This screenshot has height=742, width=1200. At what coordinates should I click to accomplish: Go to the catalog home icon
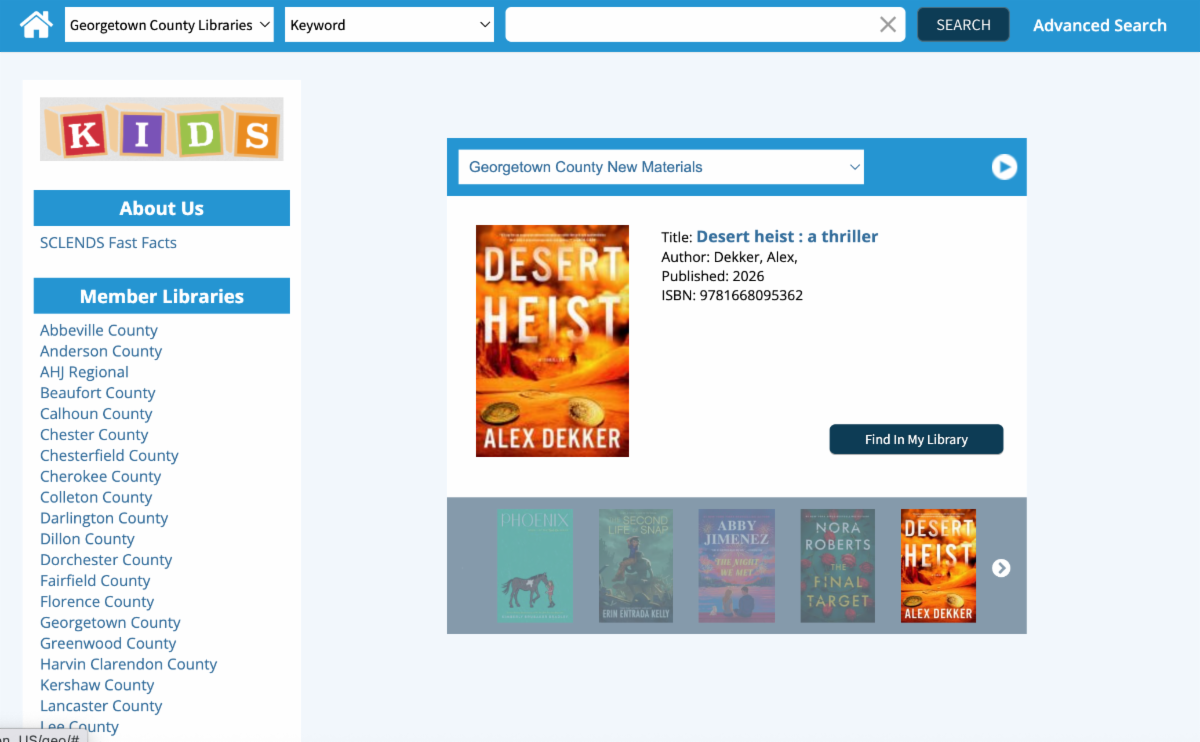click(36, 25)
